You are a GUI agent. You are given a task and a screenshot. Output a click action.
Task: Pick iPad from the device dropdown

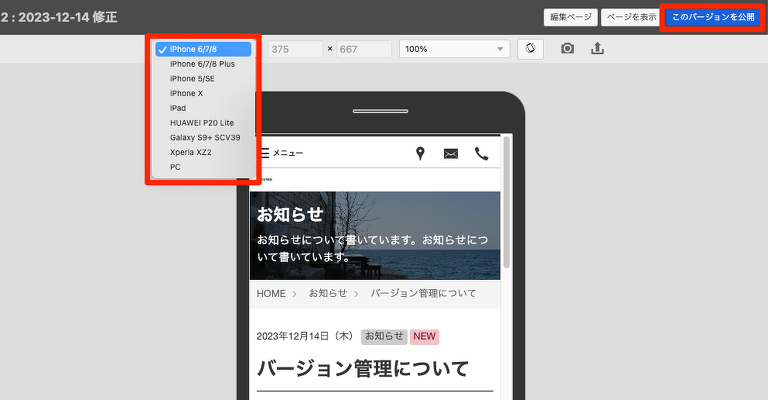(x=178, y=108)
